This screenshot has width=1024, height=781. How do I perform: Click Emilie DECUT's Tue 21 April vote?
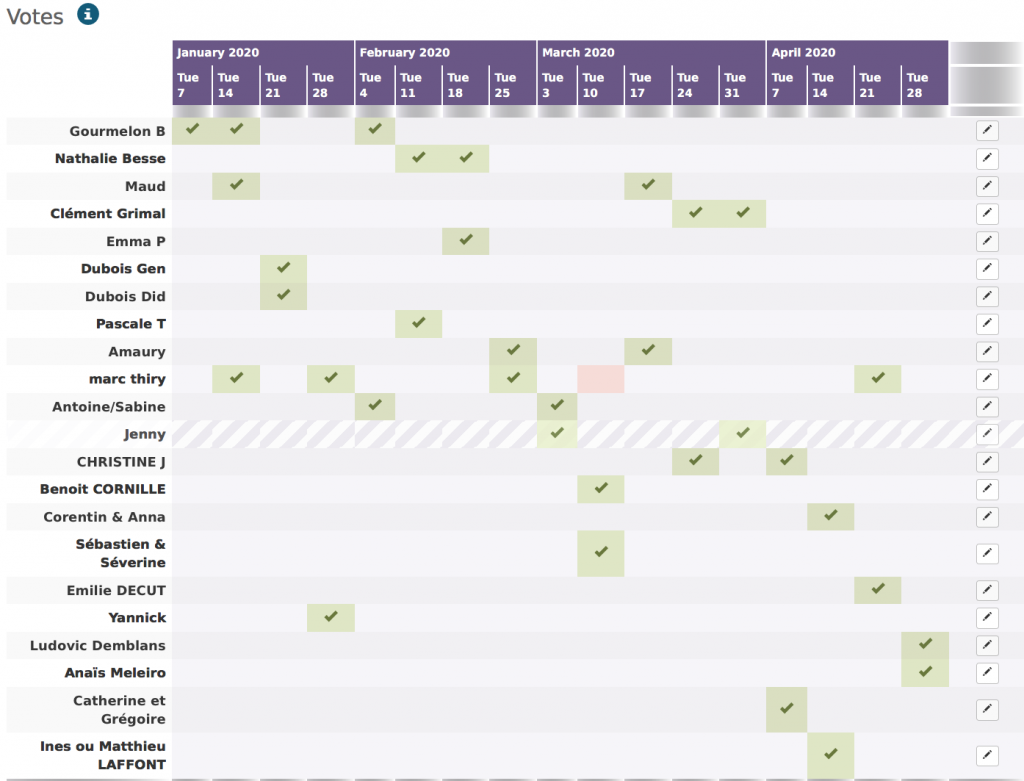(x=878, y=589)
